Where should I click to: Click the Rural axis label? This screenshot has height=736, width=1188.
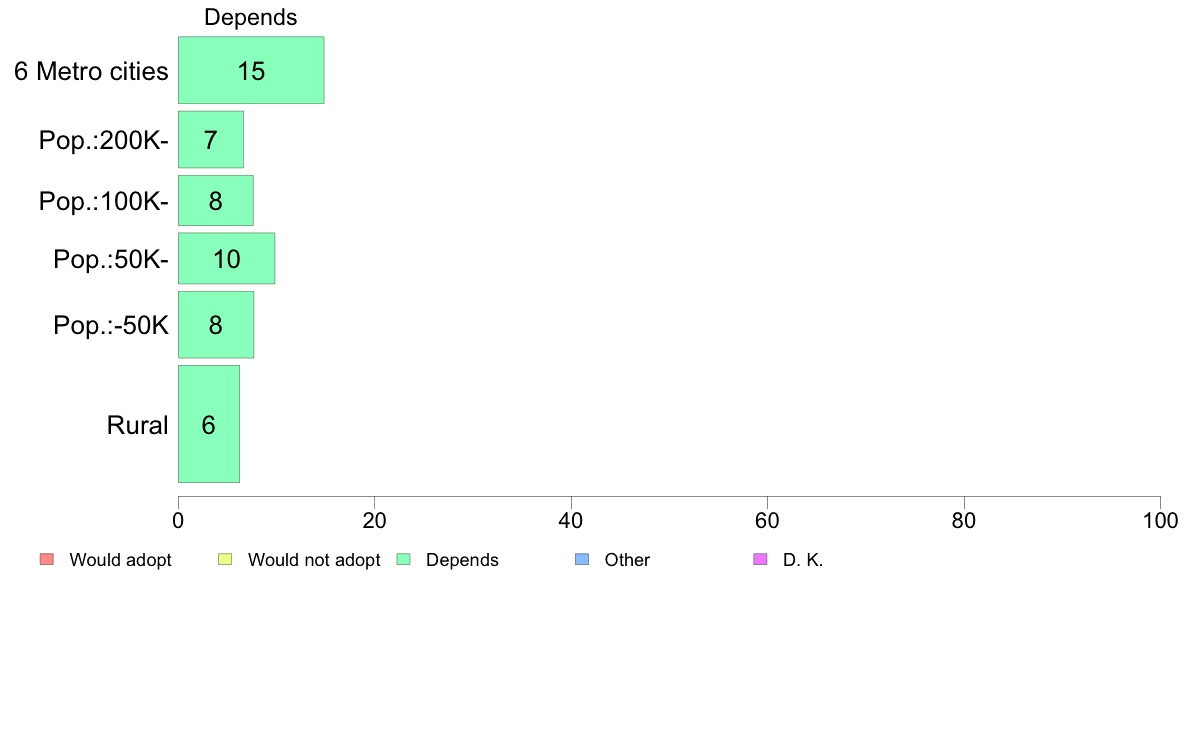[137, 425]
